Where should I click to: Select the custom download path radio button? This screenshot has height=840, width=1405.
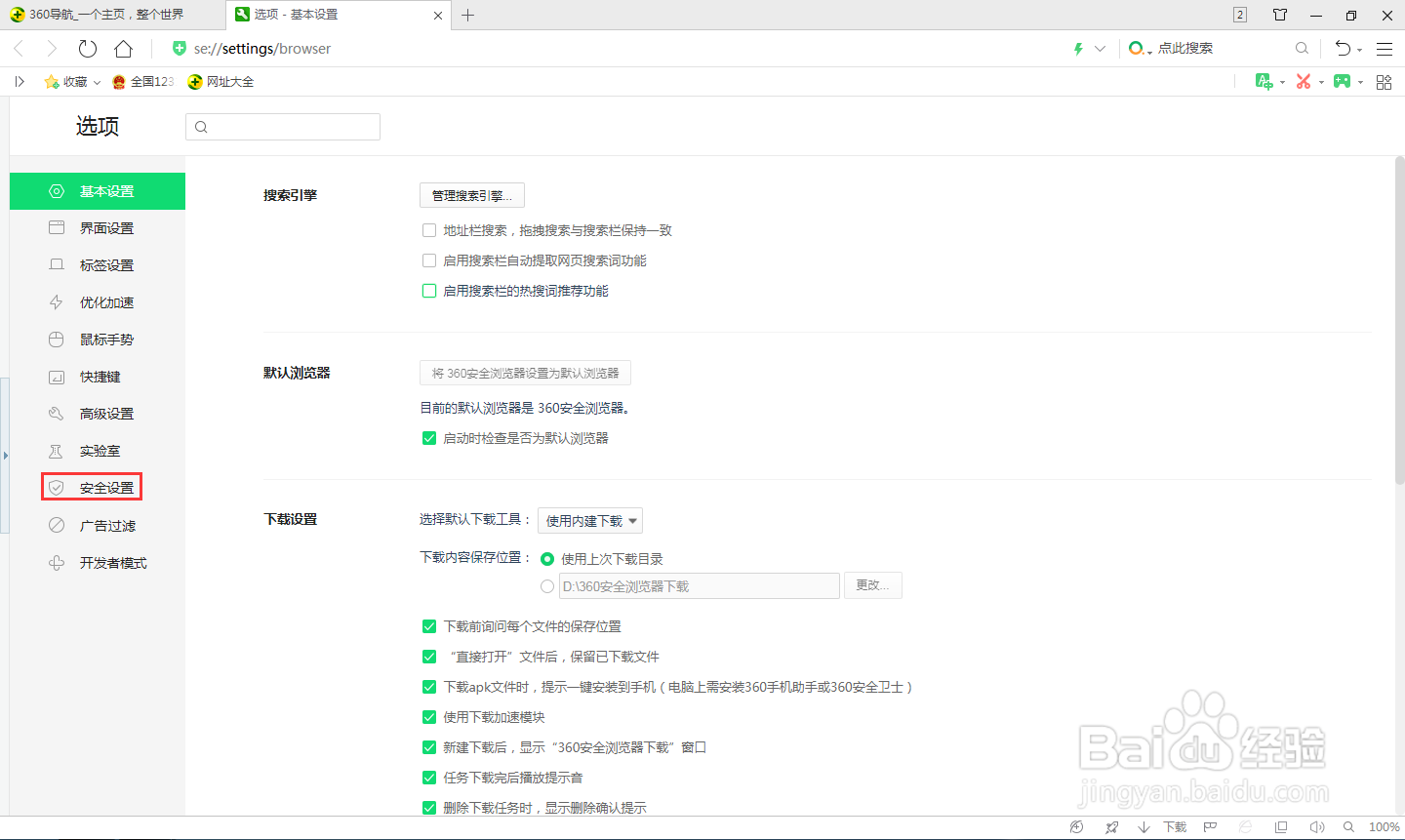tap(547, 586)
